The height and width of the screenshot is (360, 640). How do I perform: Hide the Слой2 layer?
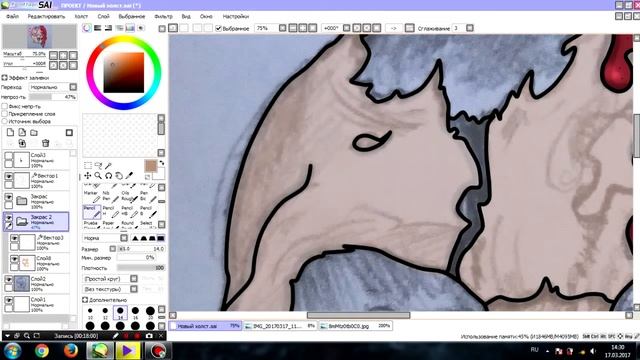(x=9, y=280)
